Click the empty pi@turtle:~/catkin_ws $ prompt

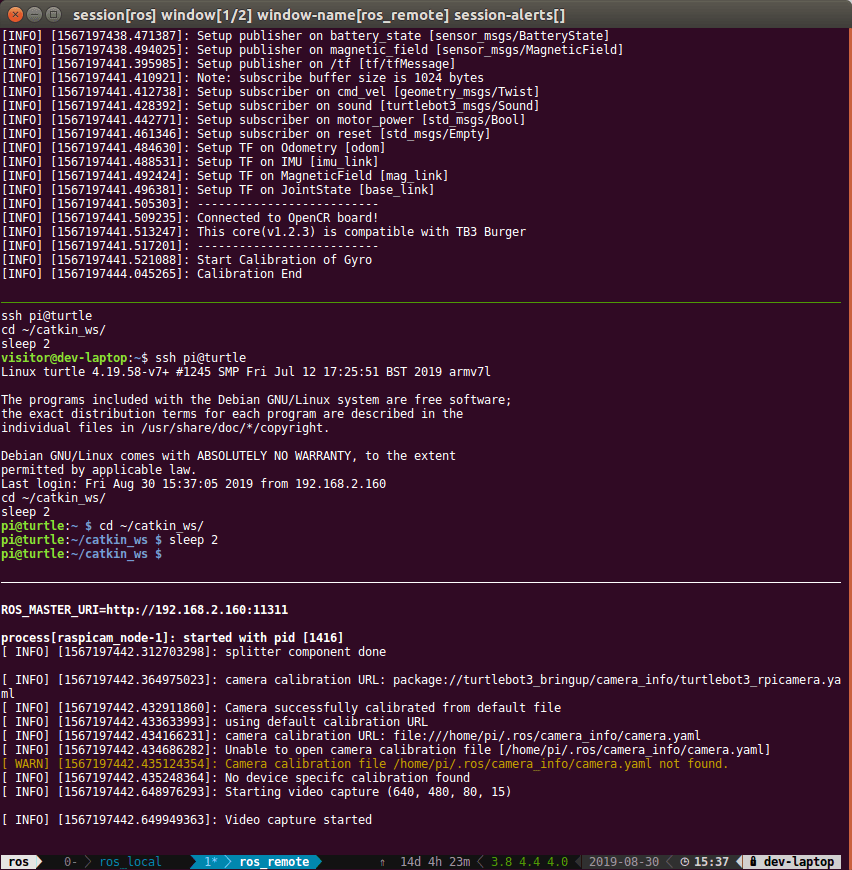click(x=82, y=554)
